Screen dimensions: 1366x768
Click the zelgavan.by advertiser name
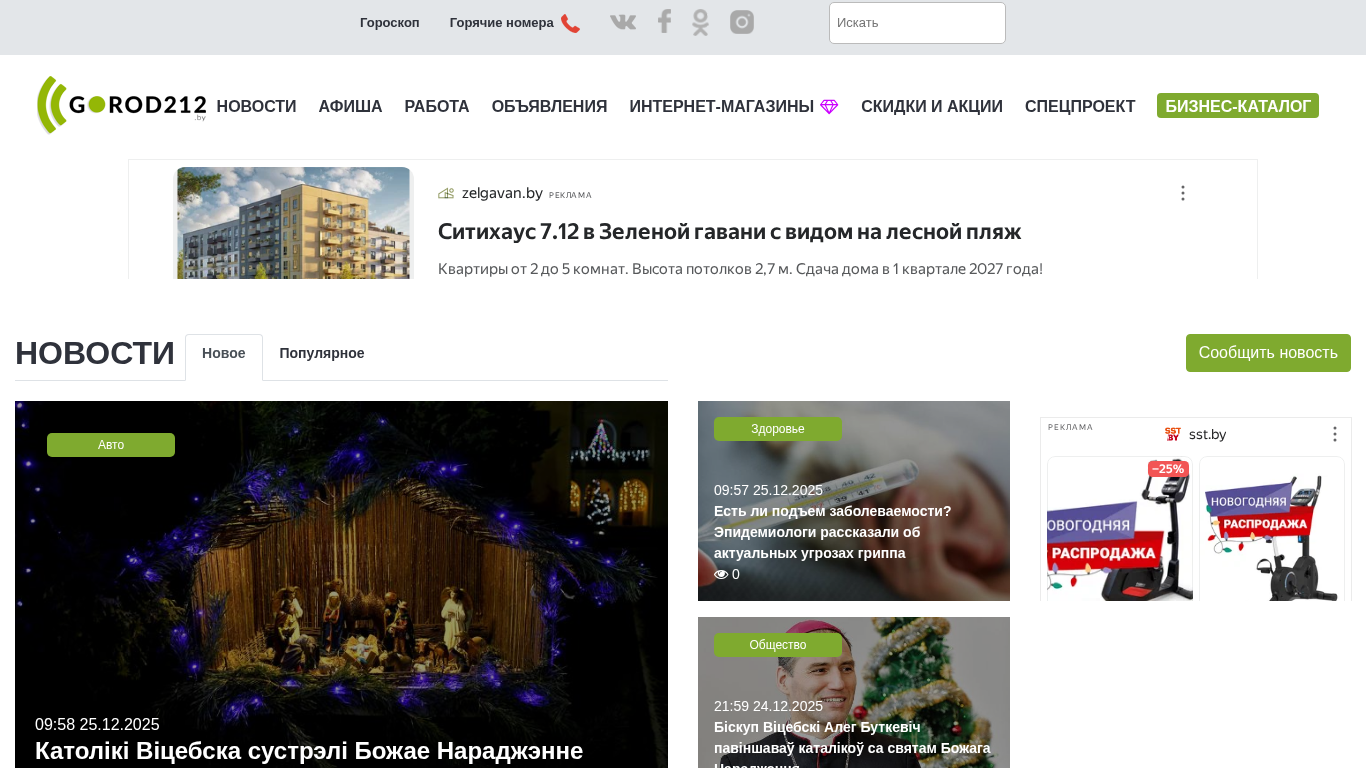[x=502, y=193]
